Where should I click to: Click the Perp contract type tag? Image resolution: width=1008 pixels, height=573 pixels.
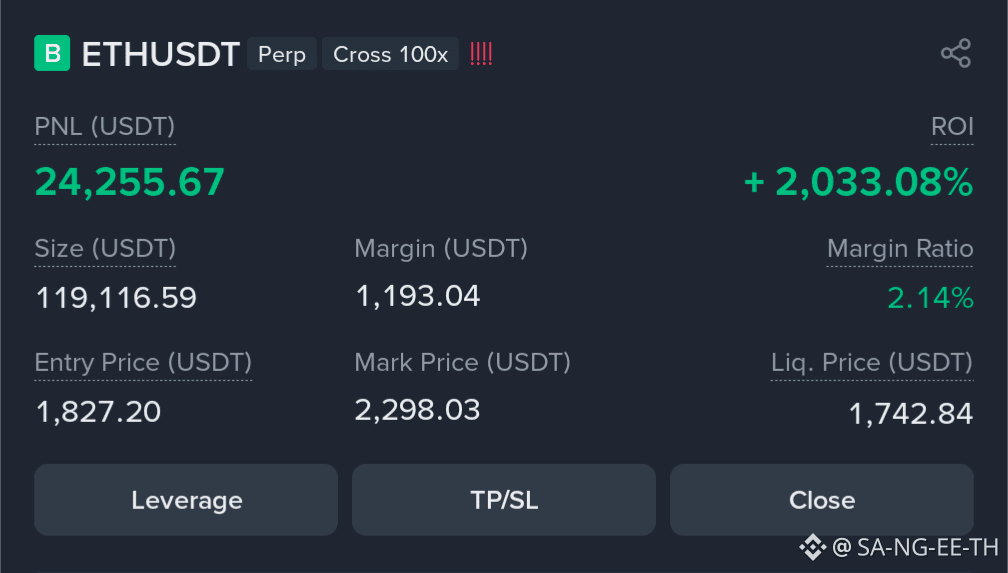coord(282,54)
